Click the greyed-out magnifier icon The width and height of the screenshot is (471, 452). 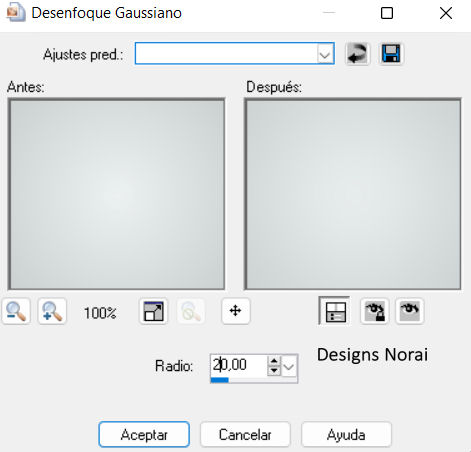pos(191,311)
